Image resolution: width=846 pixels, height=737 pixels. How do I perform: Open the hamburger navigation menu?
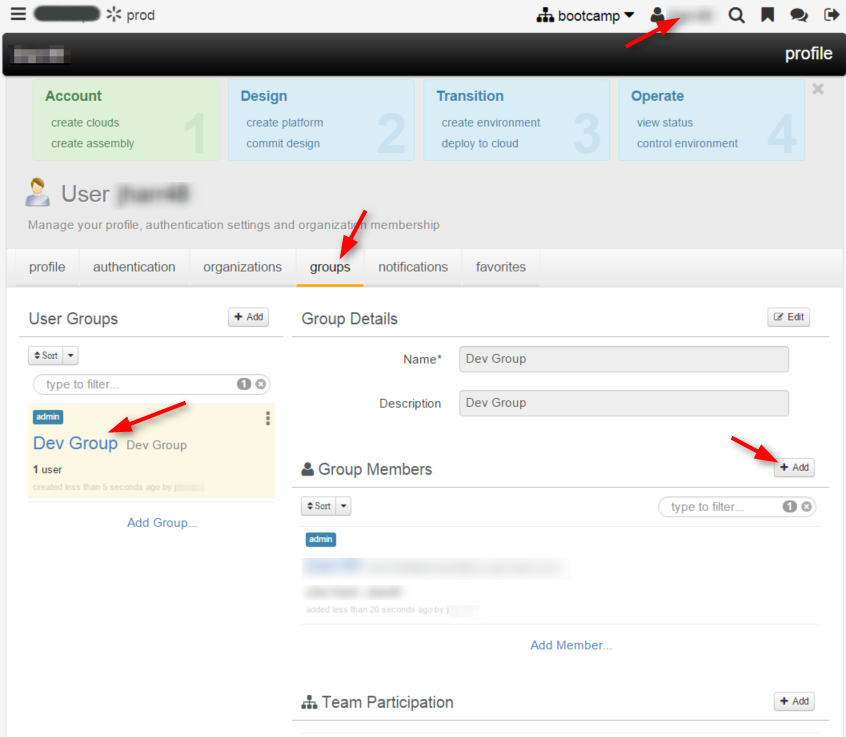[17, 14]
